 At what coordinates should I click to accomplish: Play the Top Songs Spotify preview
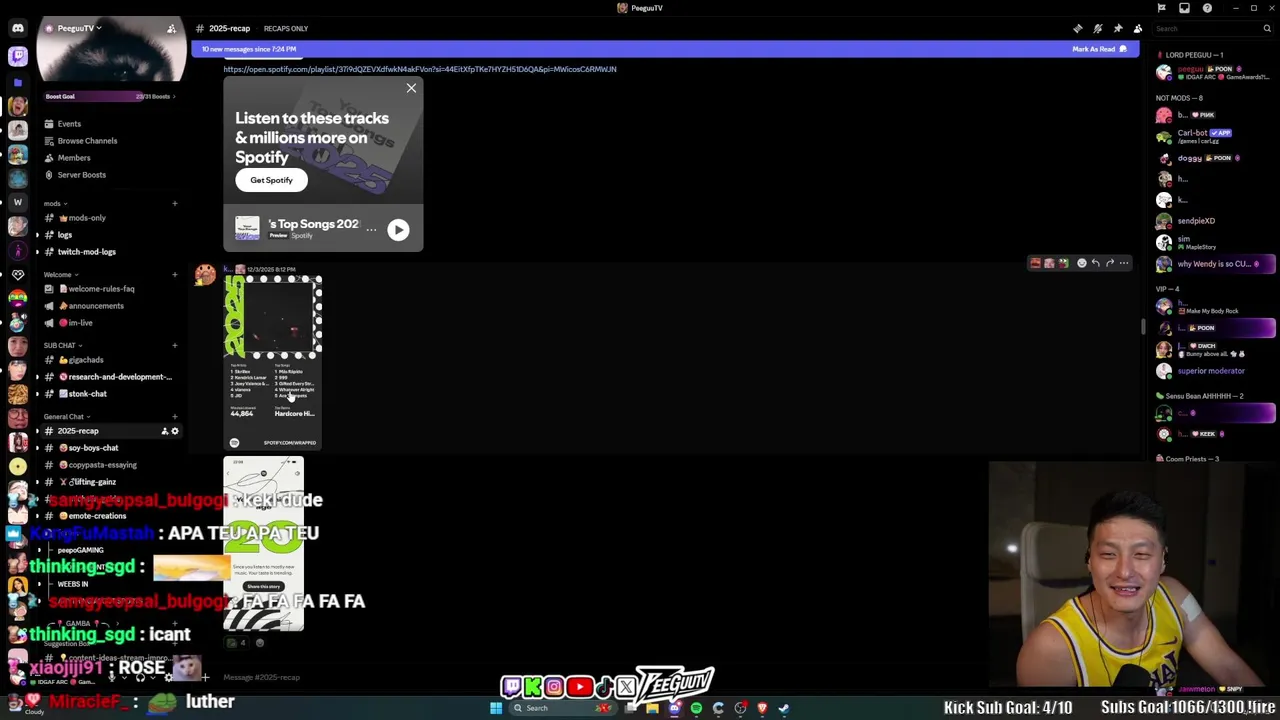coord(398,230)
